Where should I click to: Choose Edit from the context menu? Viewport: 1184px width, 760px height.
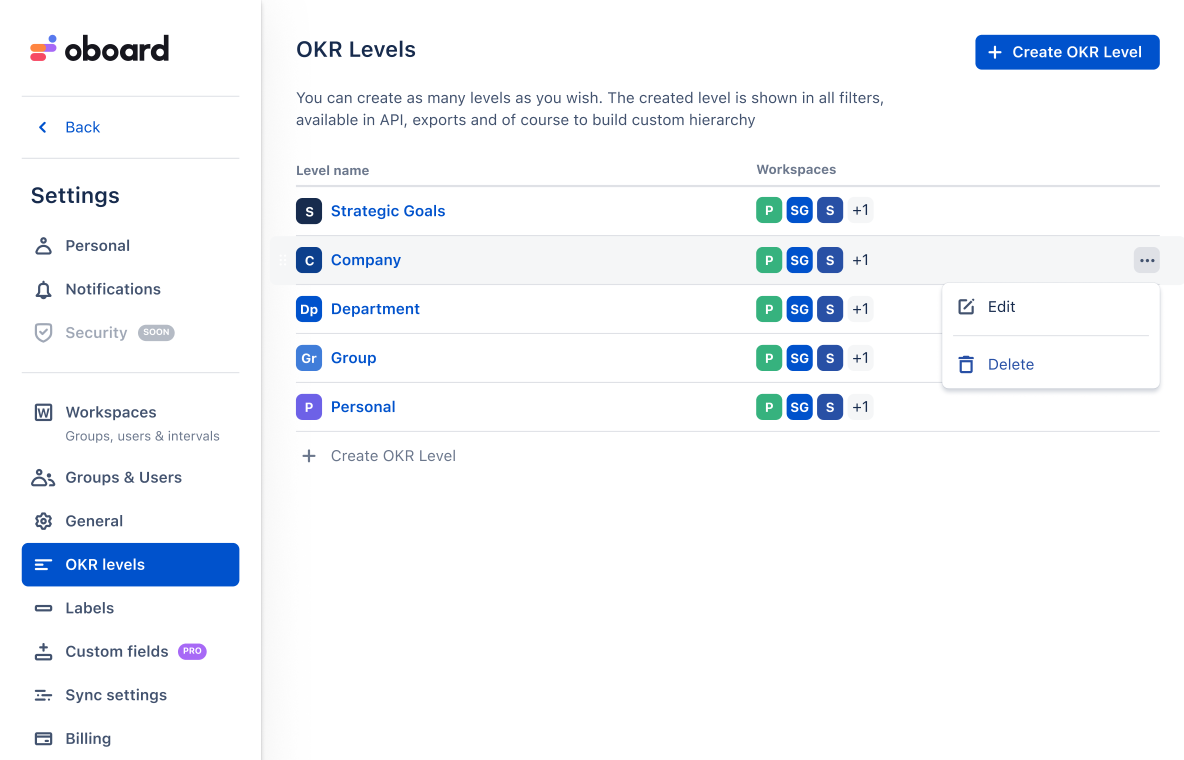click(x=1051, y=307)
